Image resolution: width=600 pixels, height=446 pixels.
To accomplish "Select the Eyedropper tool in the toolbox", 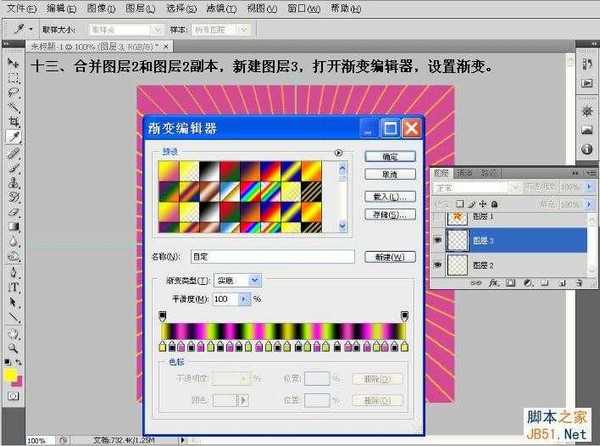I will click(x=14, y=136).
